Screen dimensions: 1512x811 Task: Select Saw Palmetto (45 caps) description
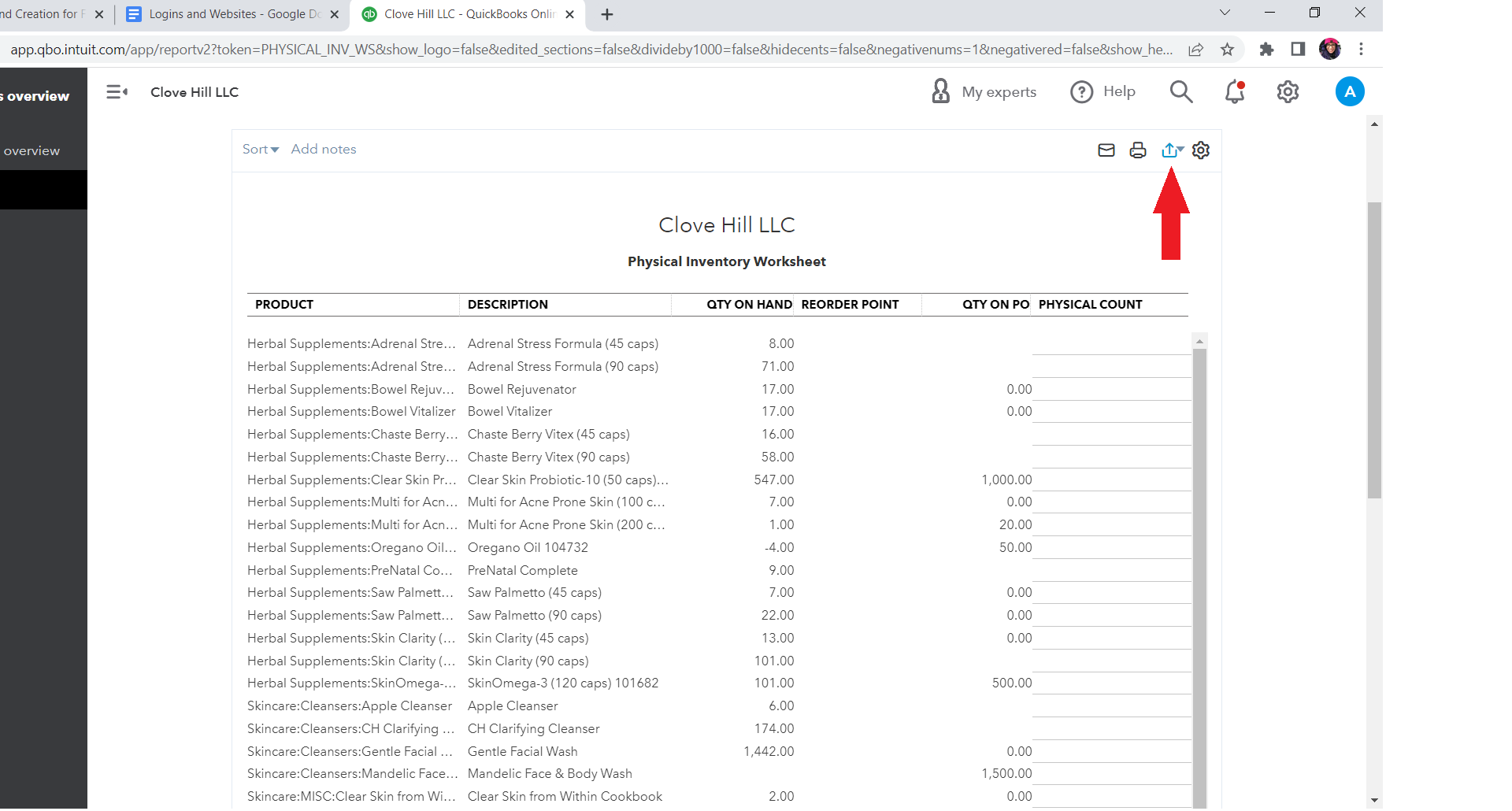point(535,593)
